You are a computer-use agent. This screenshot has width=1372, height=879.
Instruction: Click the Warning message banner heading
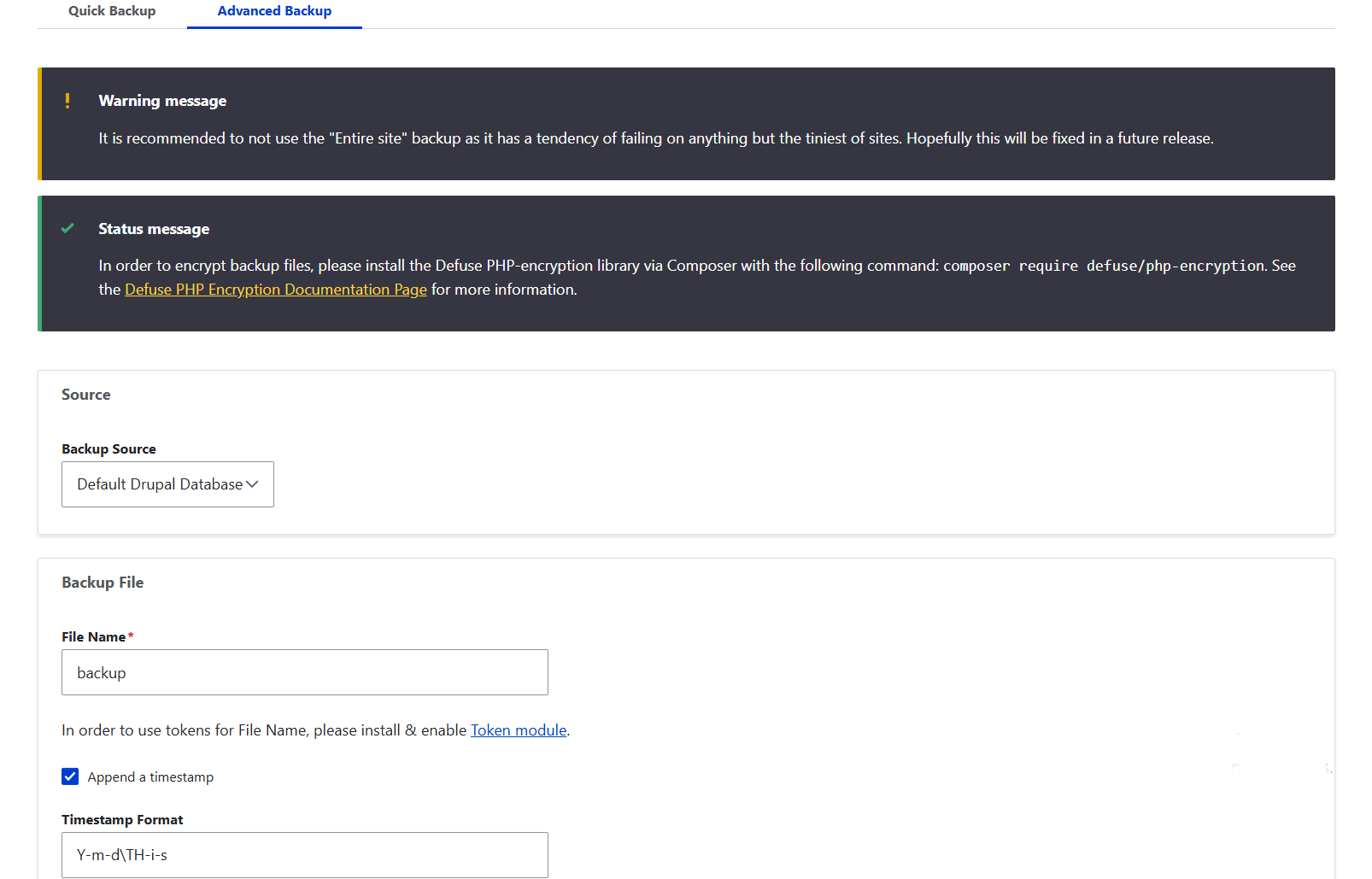point(162,100)
